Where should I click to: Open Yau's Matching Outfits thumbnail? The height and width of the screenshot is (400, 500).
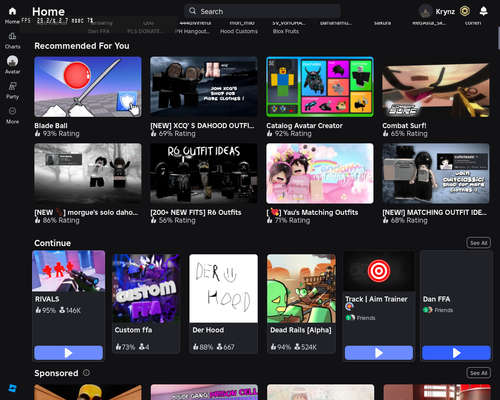320,173
